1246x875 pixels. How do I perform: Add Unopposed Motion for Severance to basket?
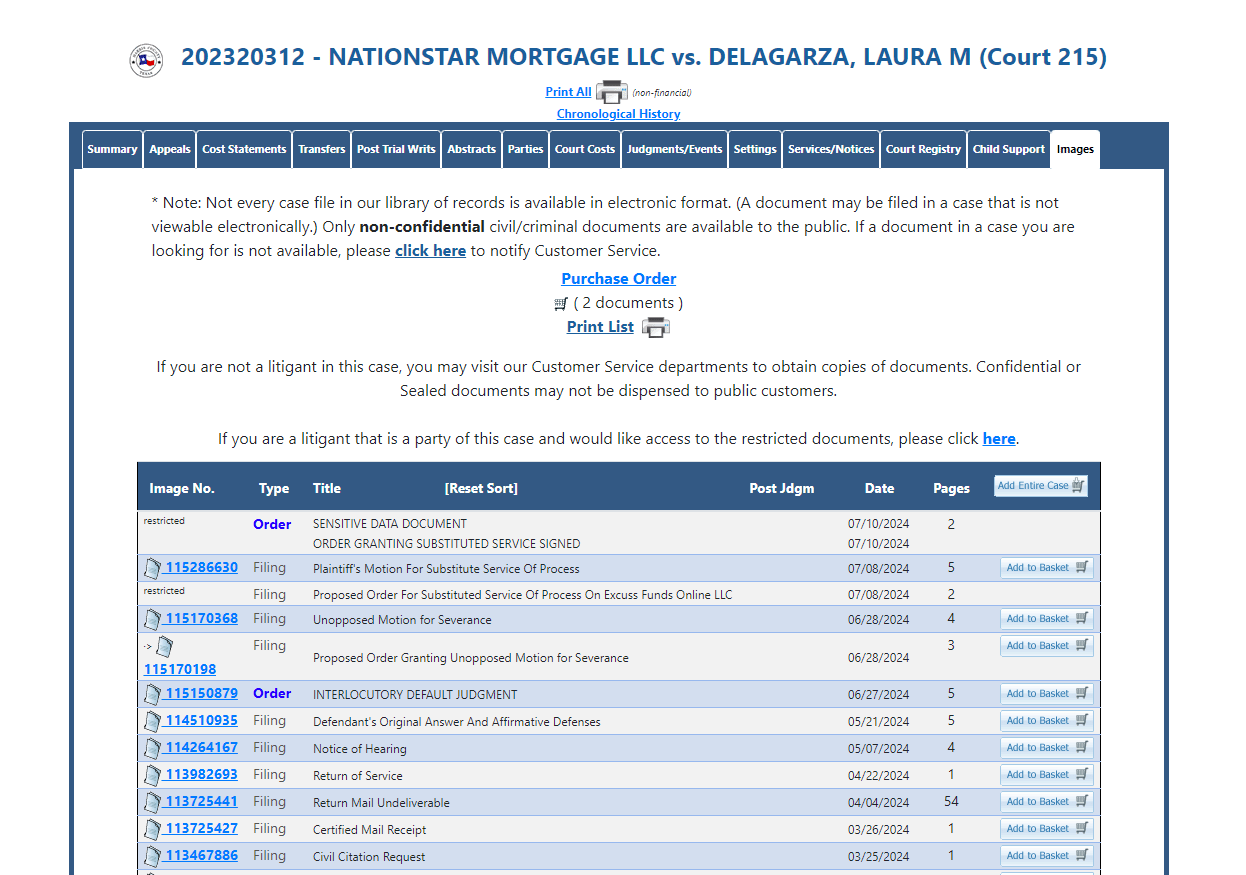pyautogui.click(x=1047, y=619)
